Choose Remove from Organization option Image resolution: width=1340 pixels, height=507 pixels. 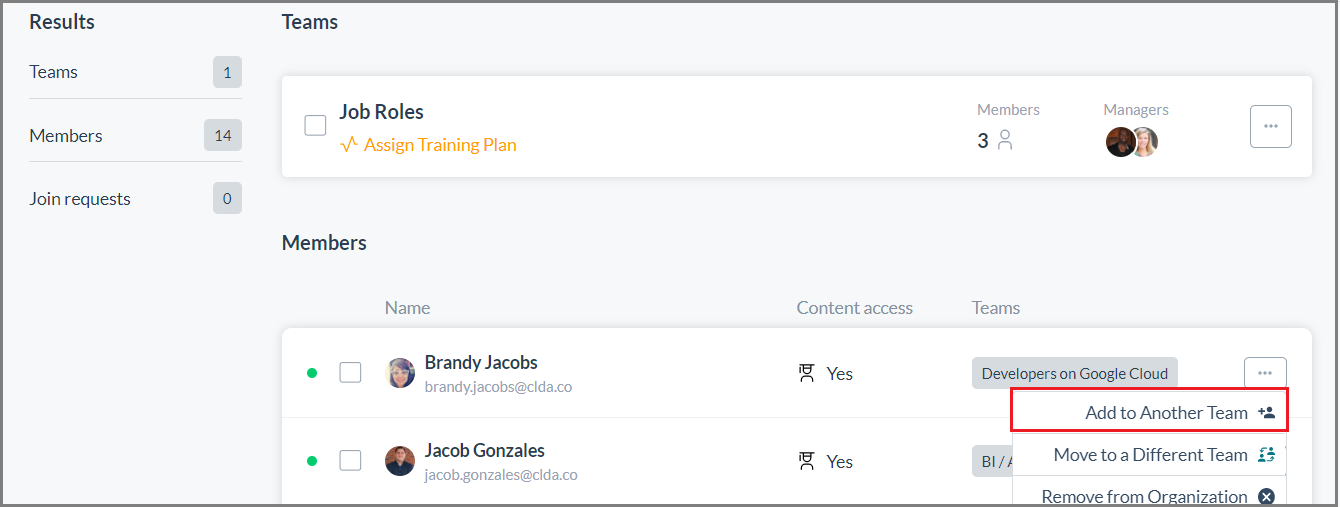point(1150,496)
